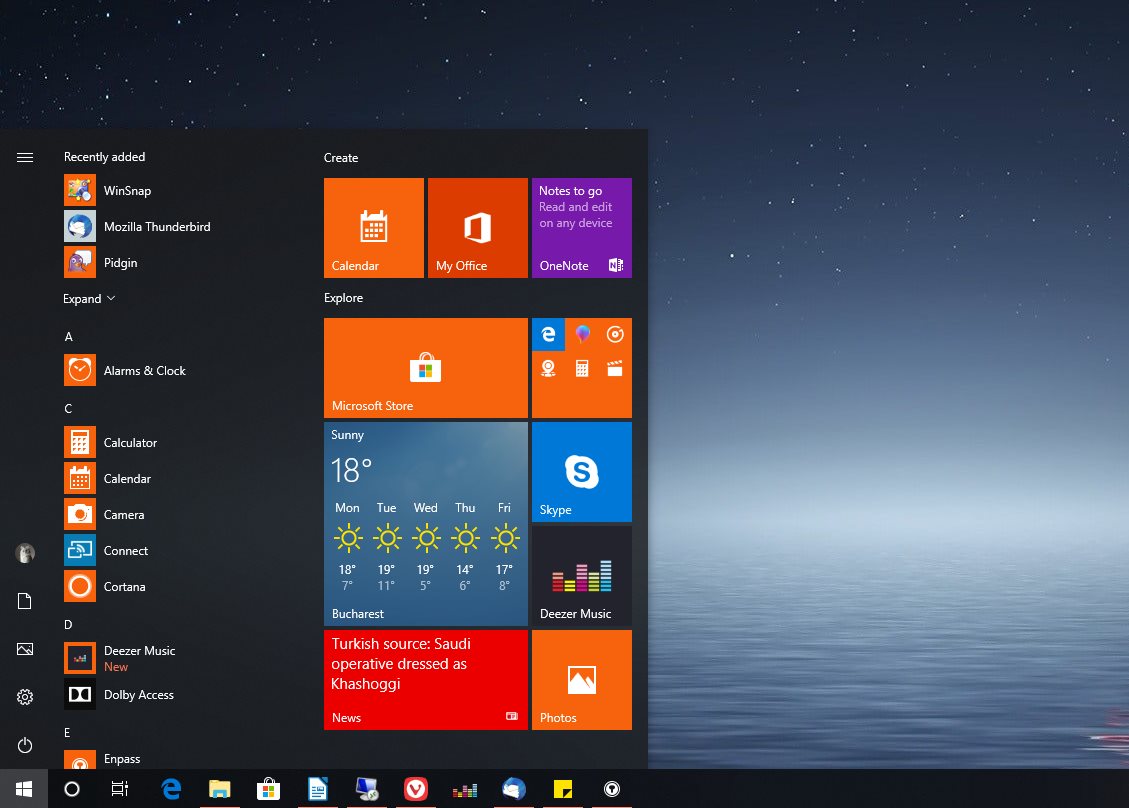Open Microsoft Store from the taskbar
Image resolution: width=1129 pixels, height=808 pixels.
[269, 789]
